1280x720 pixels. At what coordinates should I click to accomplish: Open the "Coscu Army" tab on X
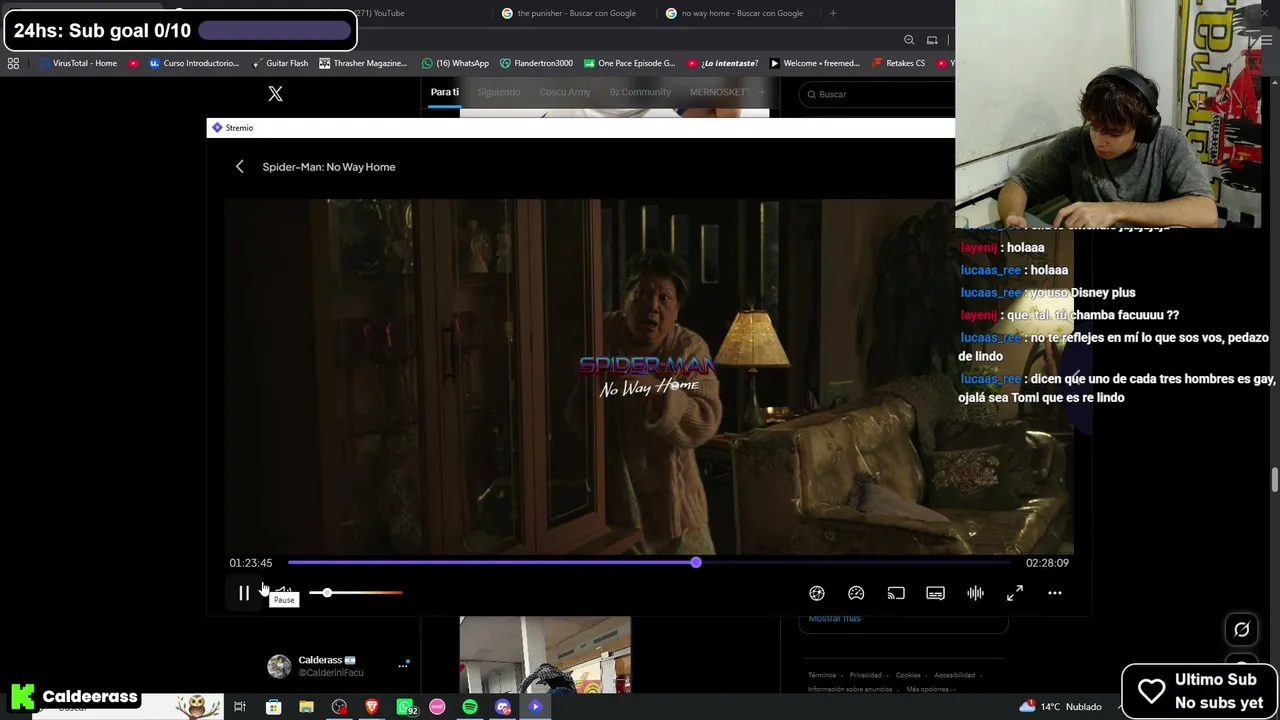[x=565, y=92]
